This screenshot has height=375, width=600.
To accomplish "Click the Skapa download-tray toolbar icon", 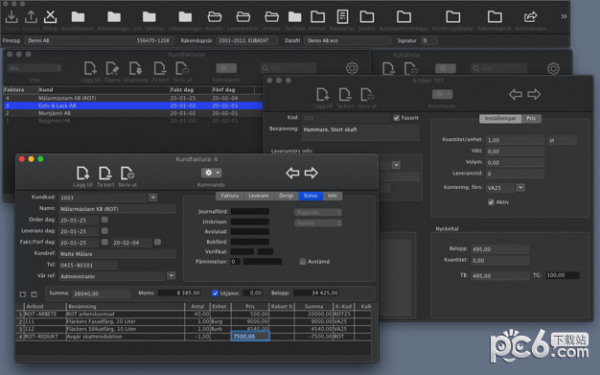I will click(x=11, y=16).
